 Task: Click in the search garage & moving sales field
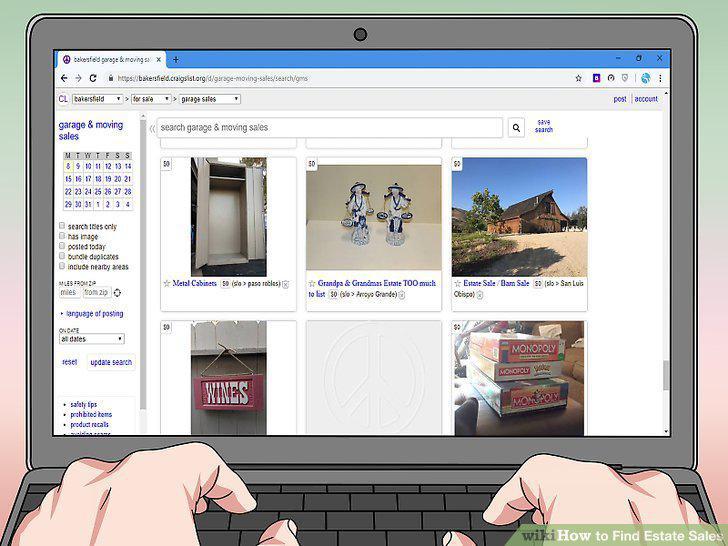[330, 128]
